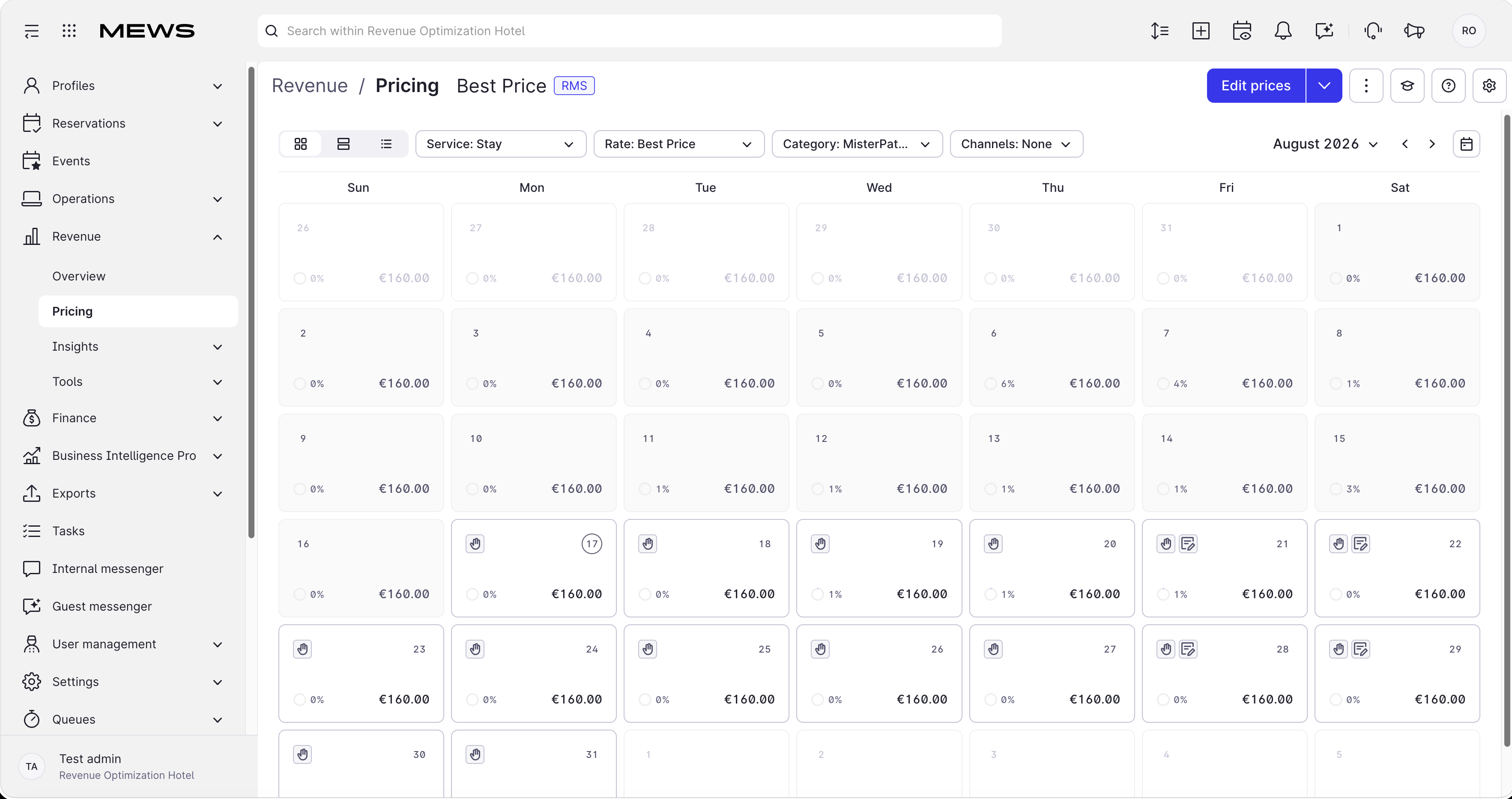Open the August 1 price cell
The width and height of the screenshot is (1512, 799).
click(x=1397, y=252)
